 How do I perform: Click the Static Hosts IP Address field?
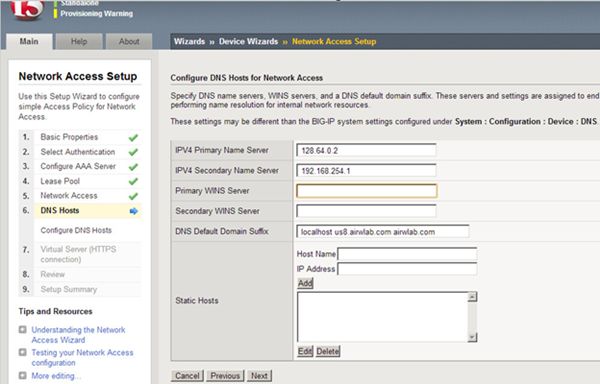click(x=407, y=268)
